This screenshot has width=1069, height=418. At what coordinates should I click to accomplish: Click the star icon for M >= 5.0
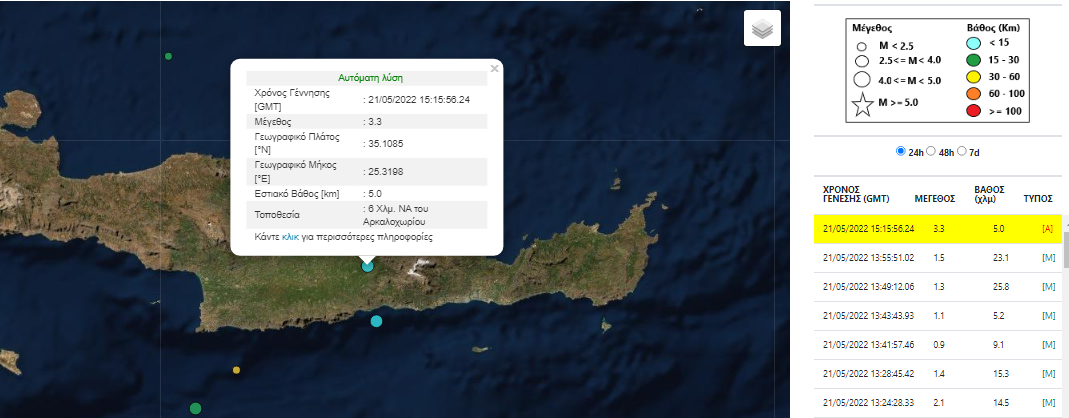[x=860, y=105]
